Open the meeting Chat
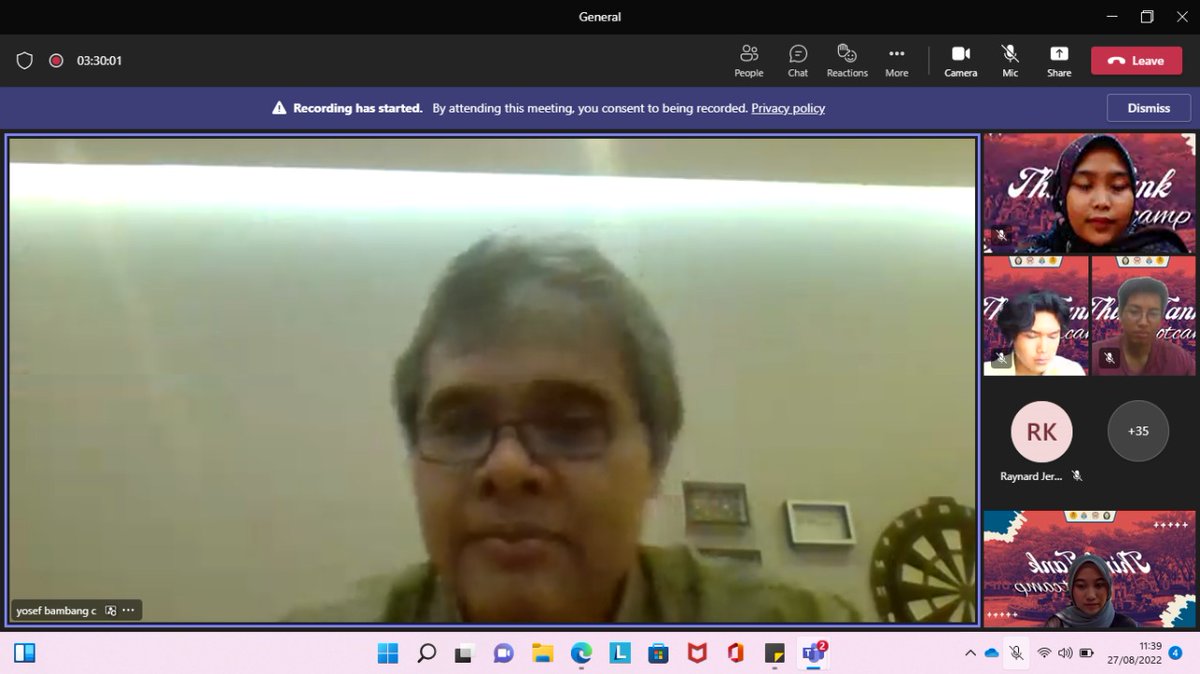Image resolution: width=1200 pixels, height=674 pixels. [x=798, y=61]
